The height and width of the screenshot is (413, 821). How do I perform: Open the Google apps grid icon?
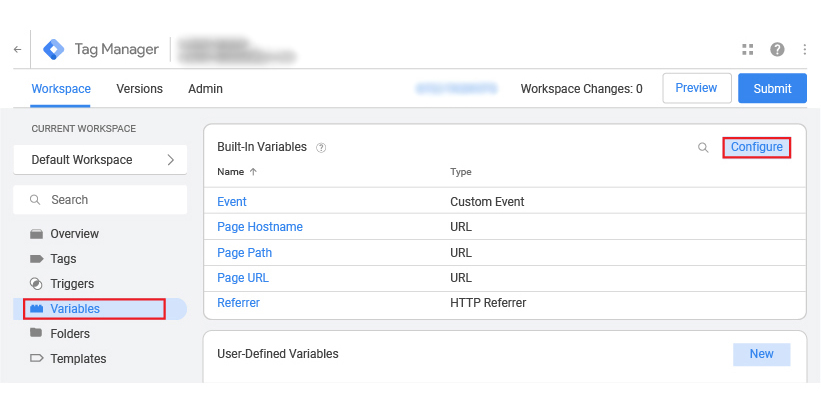pyautogui.click(x=748, y=49)
